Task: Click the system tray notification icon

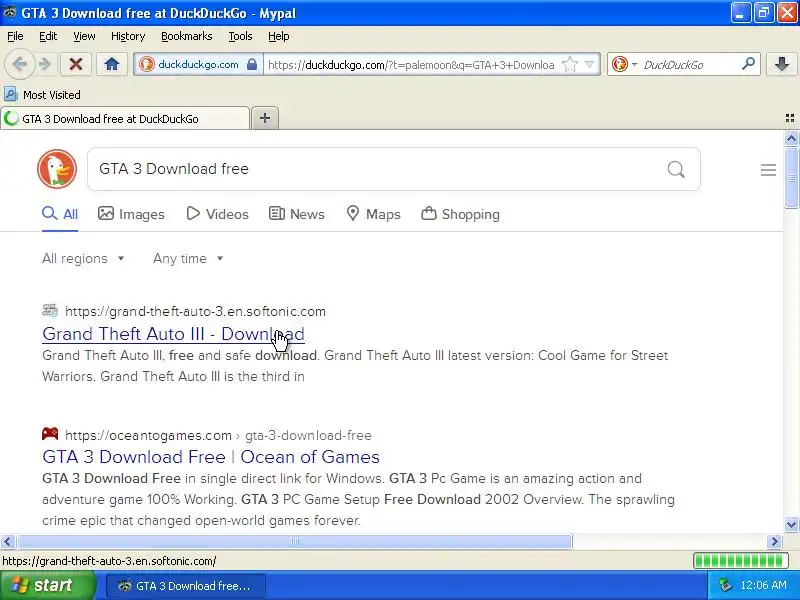Action: [x=725, y=585]
